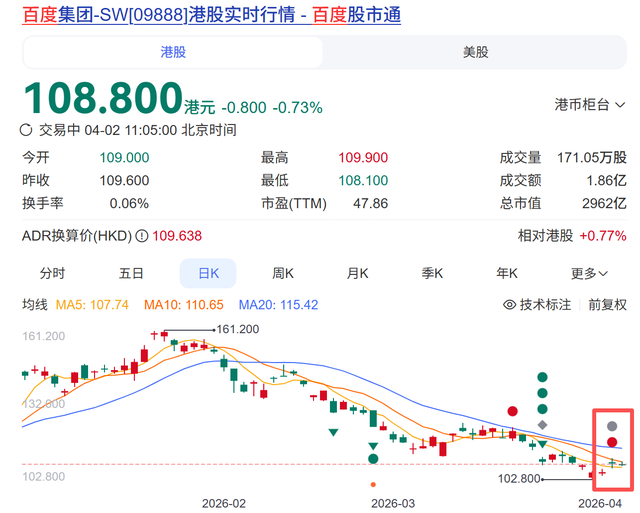This screenshot has height=513, width=640.
Task: Switch to the 美股 tab
Action: point(476,52)
